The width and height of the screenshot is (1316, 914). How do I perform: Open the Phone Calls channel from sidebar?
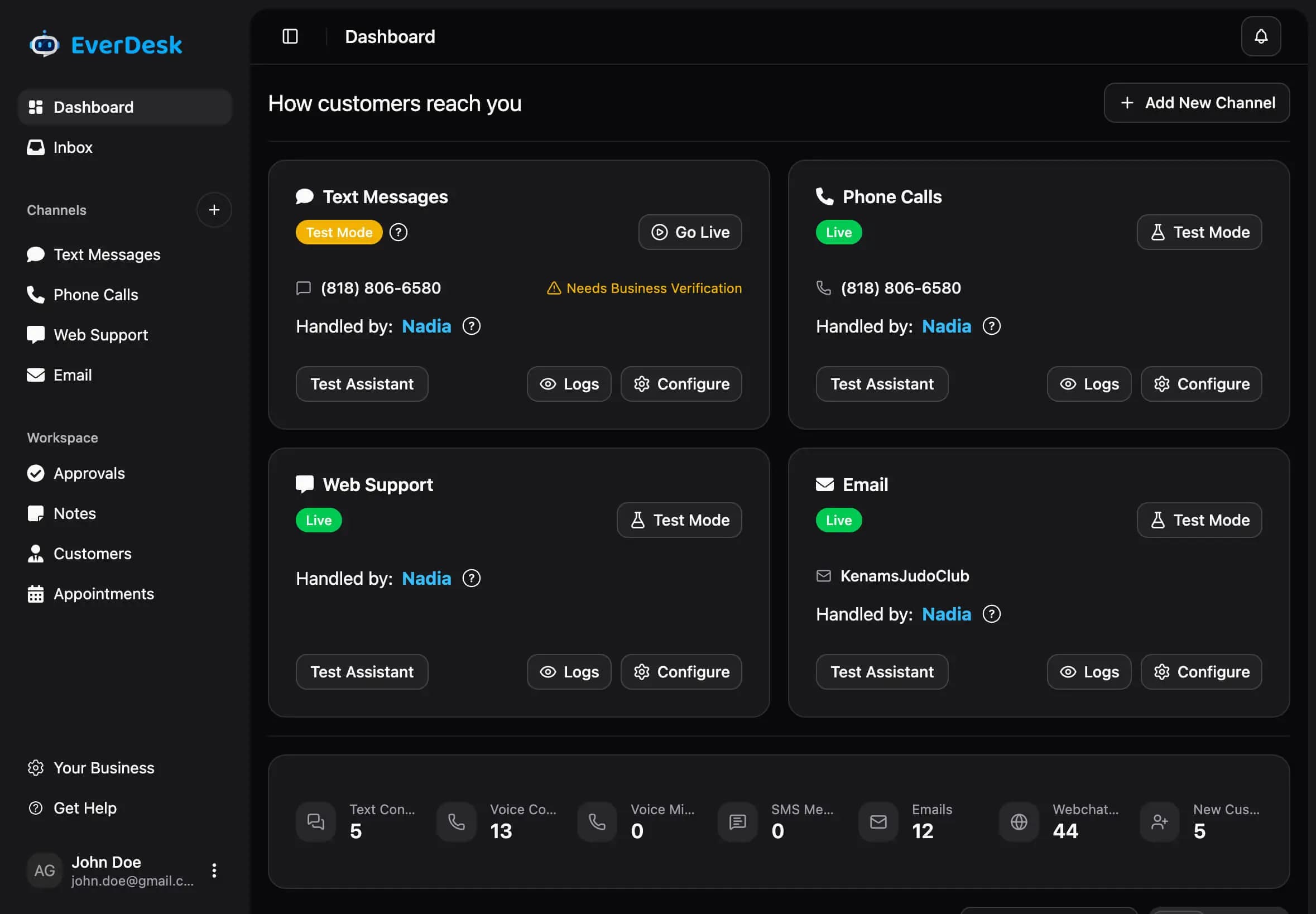[x=95, y=295]
